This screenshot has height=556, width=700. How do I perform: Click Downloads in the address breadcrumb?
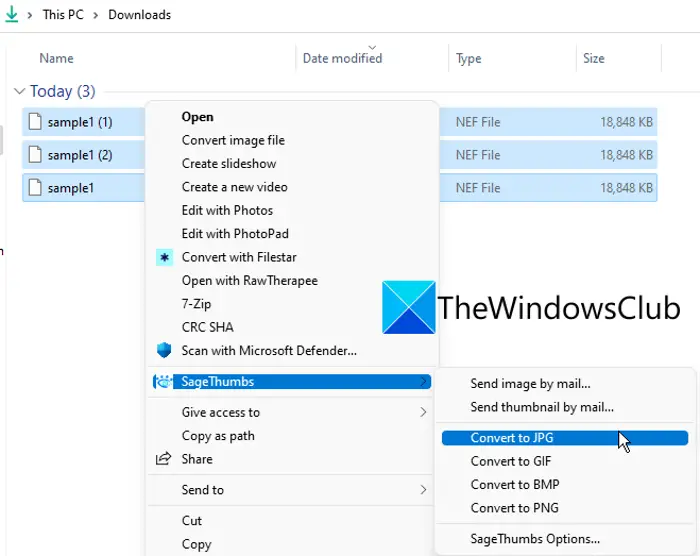coord(139,15)
